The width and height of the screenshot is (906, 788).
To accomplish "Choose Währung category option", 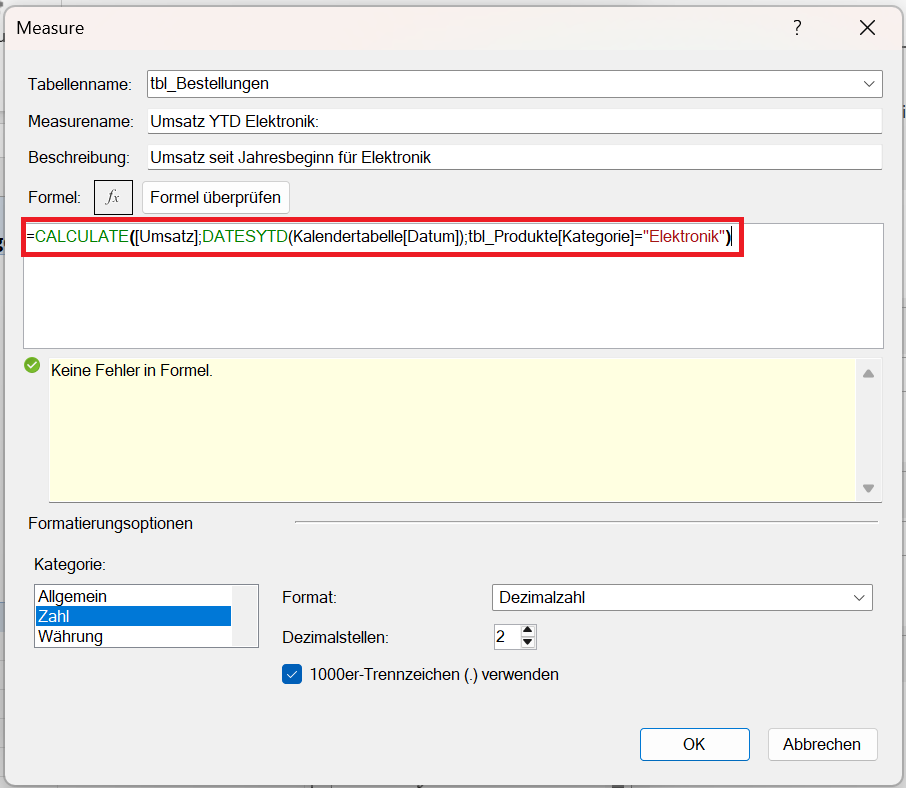I will tap(133, 636).
